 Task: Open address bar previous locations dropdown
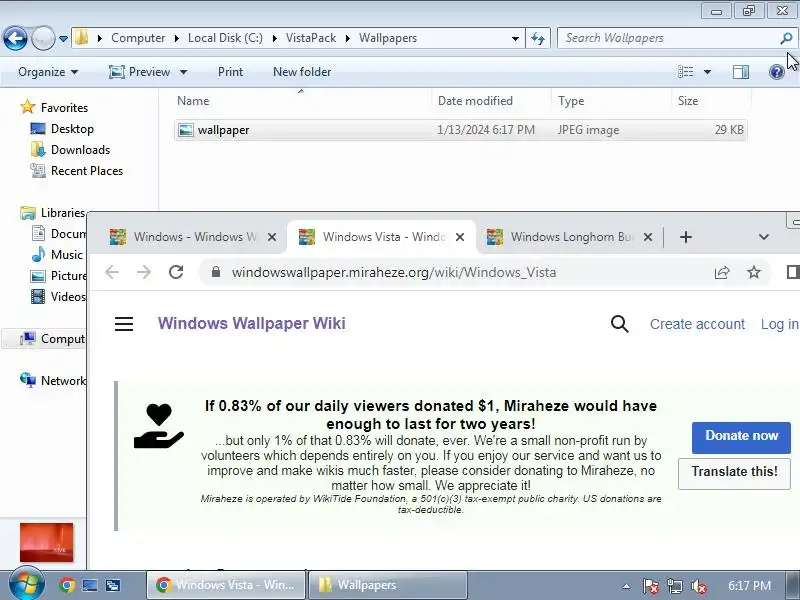tap(515, 38)
